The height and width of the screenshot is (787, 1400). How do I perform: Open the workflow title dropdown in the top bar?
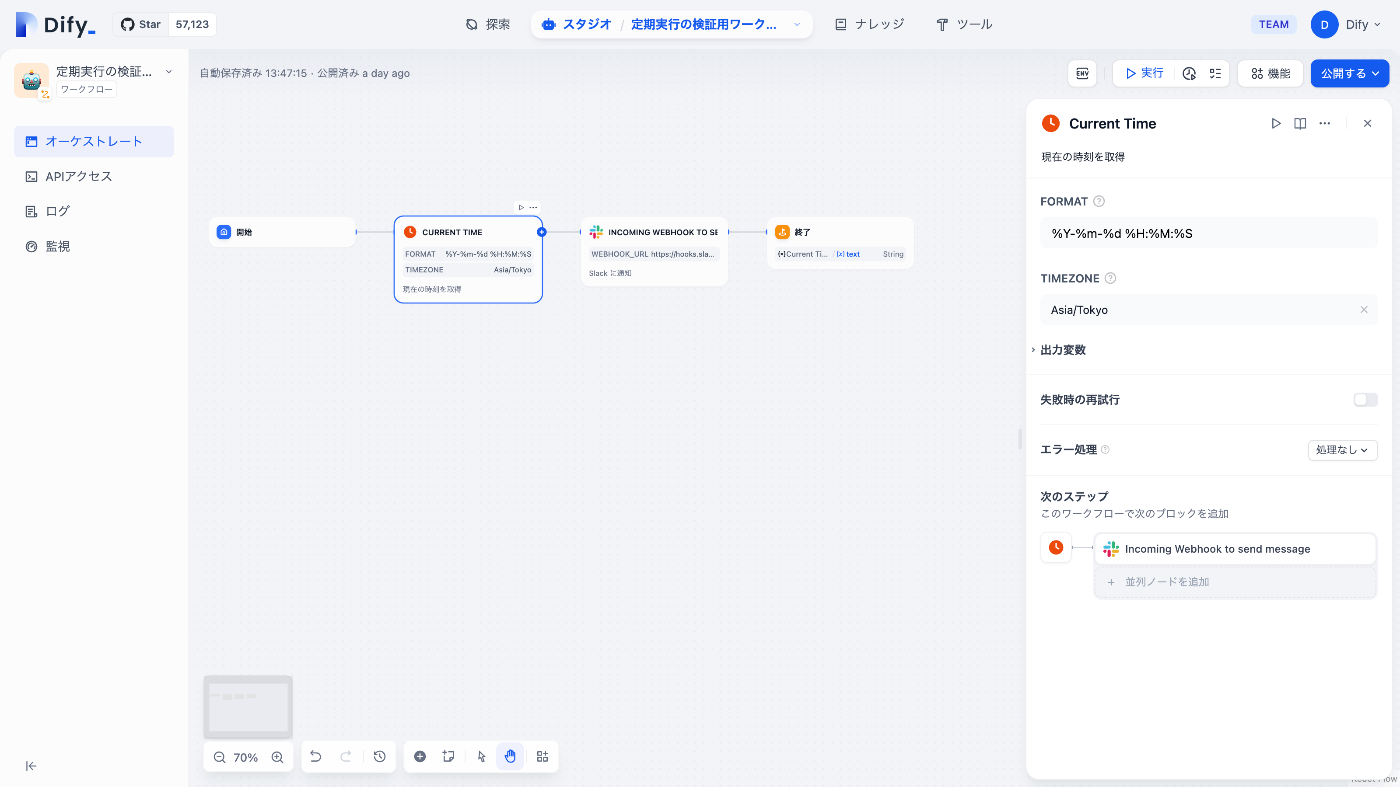point(796,23)
